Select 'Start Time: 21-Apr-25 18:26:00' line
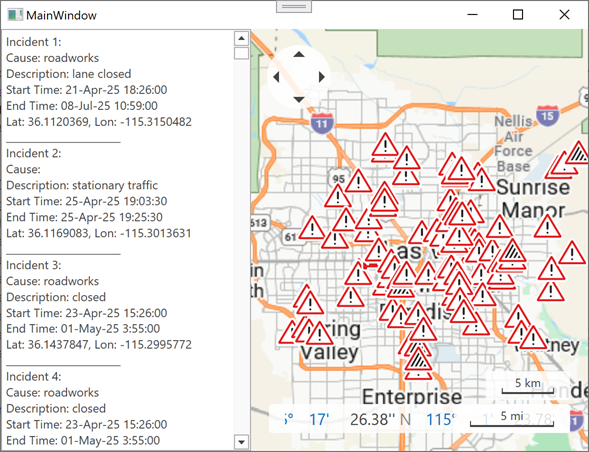Viewport: 589px width, 452px height. click(x=87, y=90)
